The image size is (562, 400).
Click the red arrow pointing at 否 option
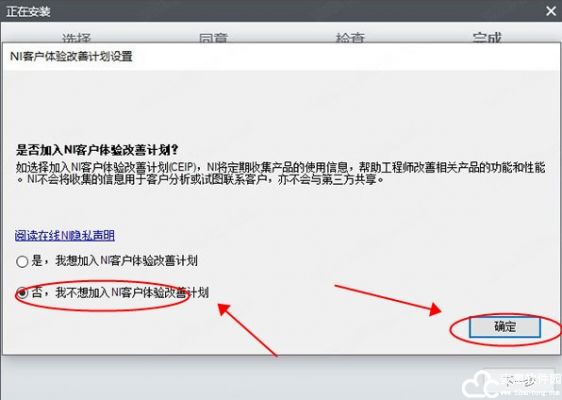(248, 330)
